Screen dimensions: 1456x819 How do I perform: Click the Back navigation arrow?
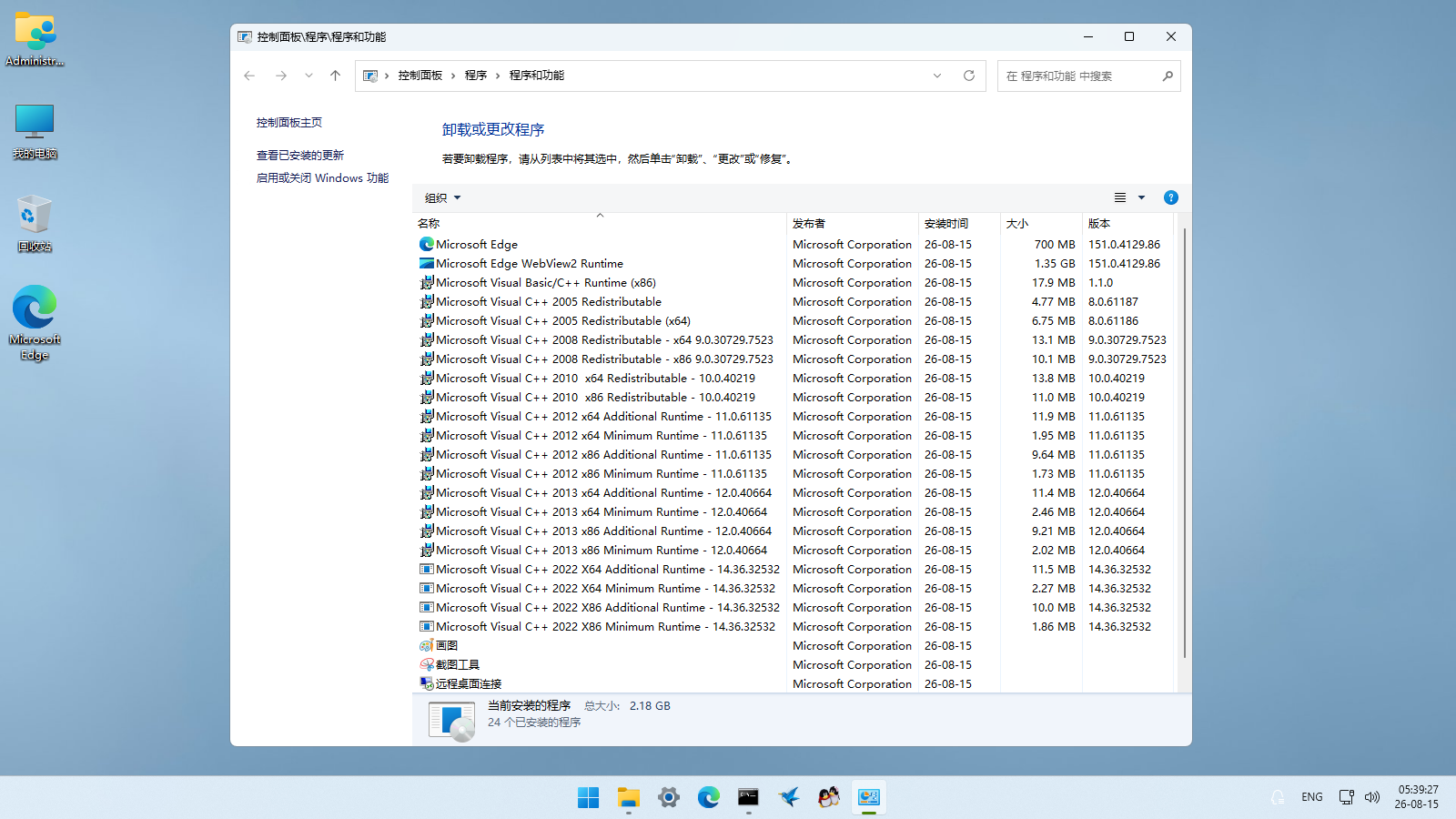tap(249, 76)
